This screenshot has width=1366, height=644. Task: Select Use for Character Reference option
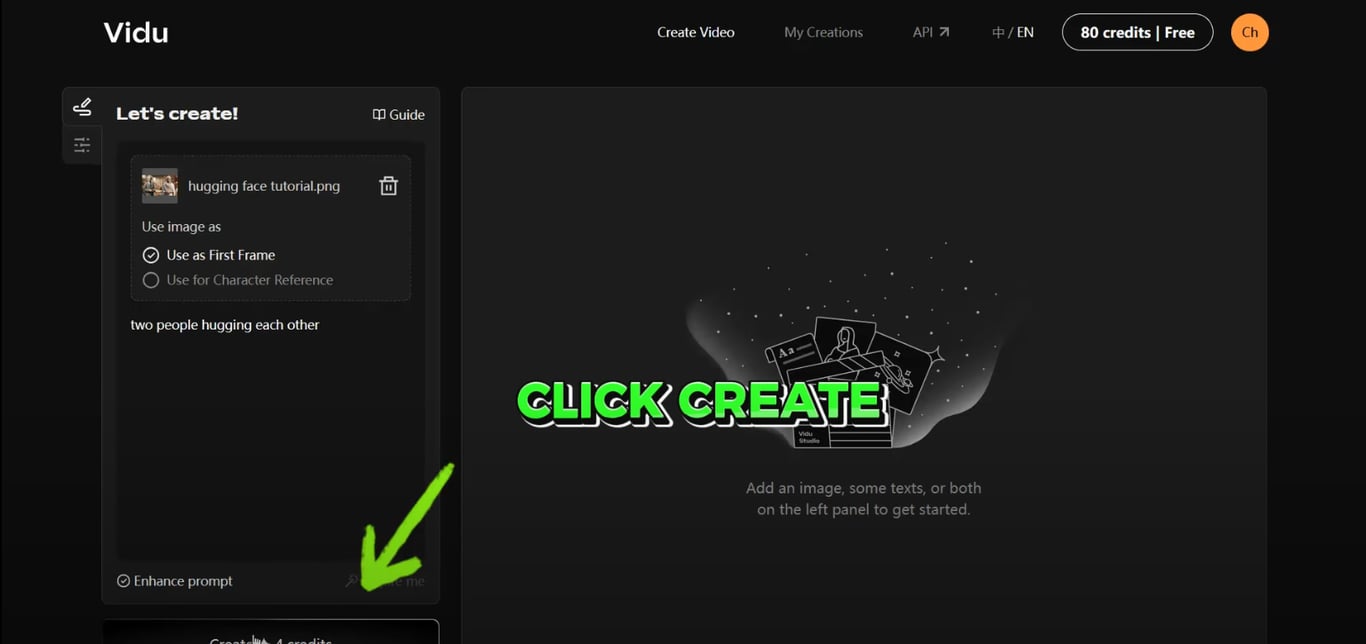[238, 280]
